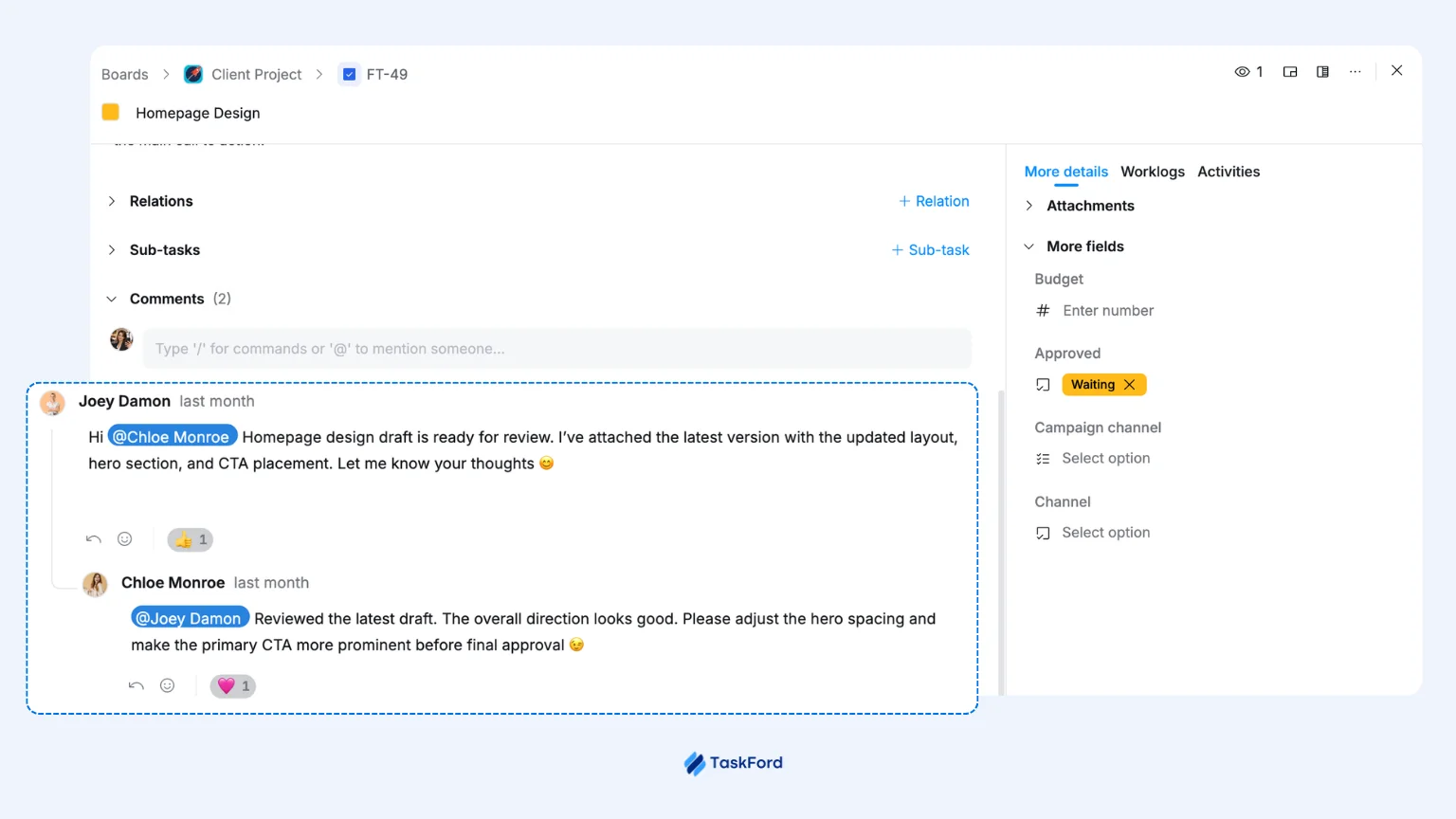The width and height of the screenshot is (1456, 819).
Task: Reply to Joey Damon's comment
Action: pyautogui.click(x=93, y=539)
